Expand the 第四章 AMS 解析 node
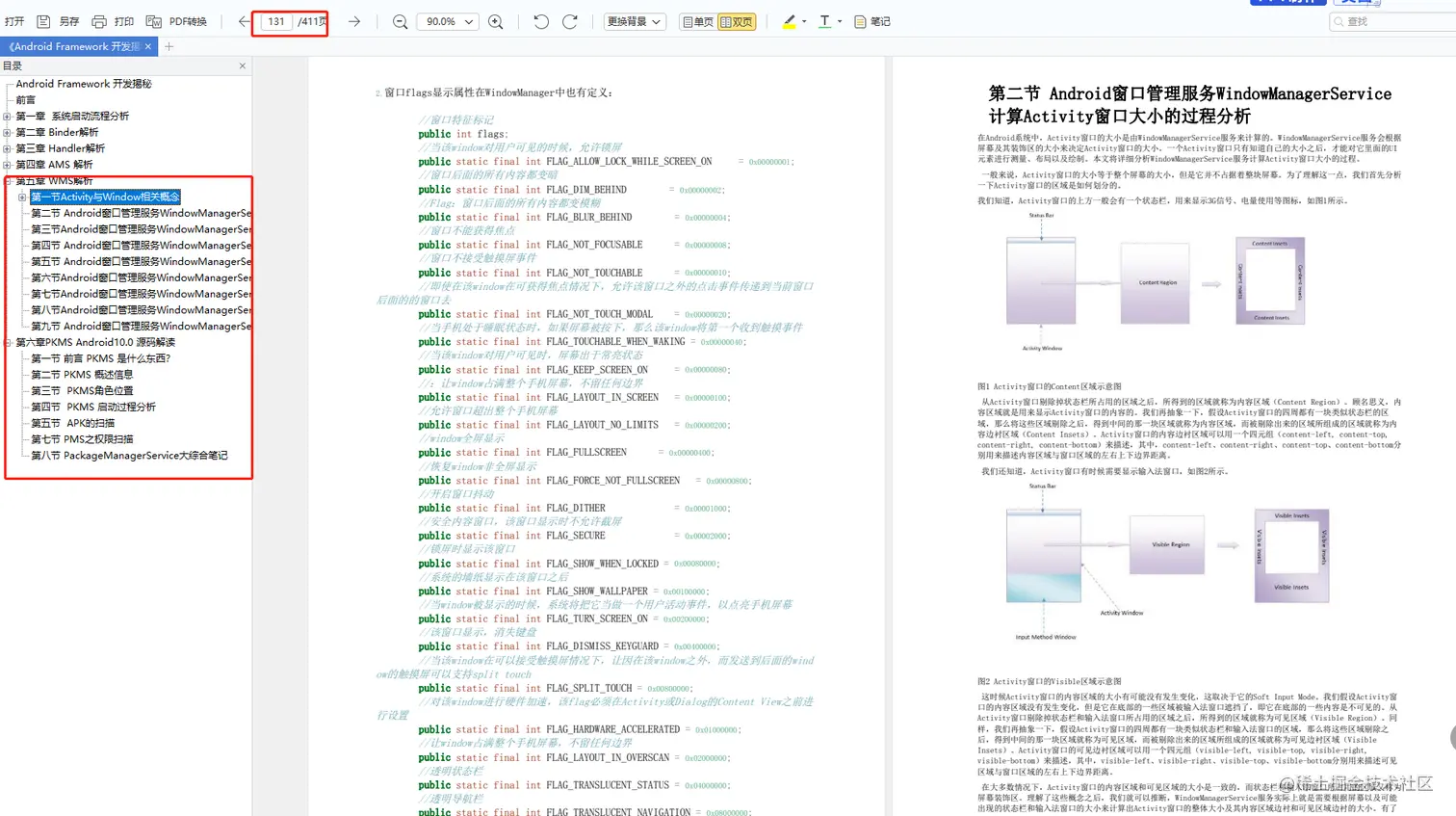The image size is (1456, 816). (x=8, y=165)
